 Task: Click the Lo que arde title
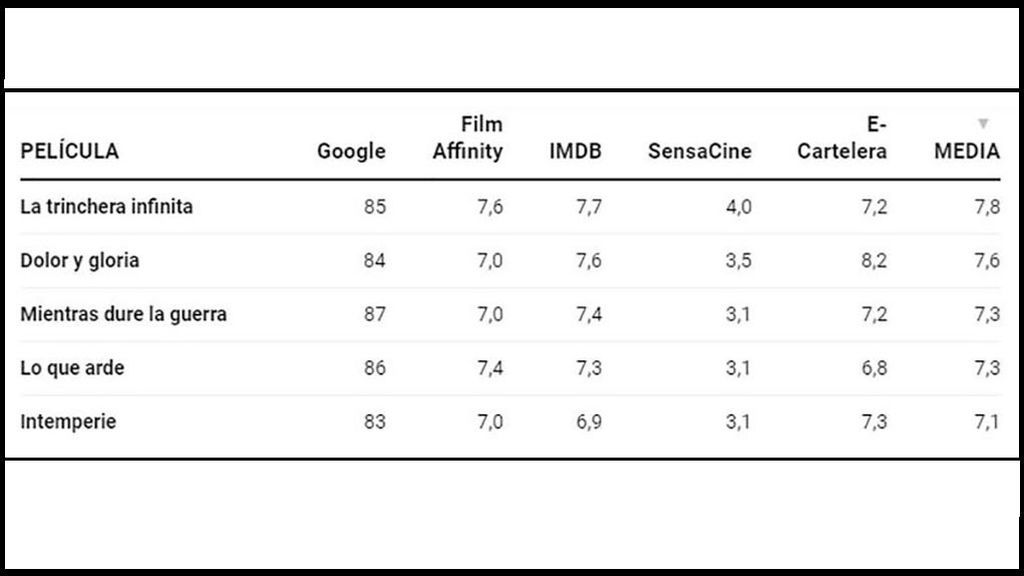tap(72, 368)
